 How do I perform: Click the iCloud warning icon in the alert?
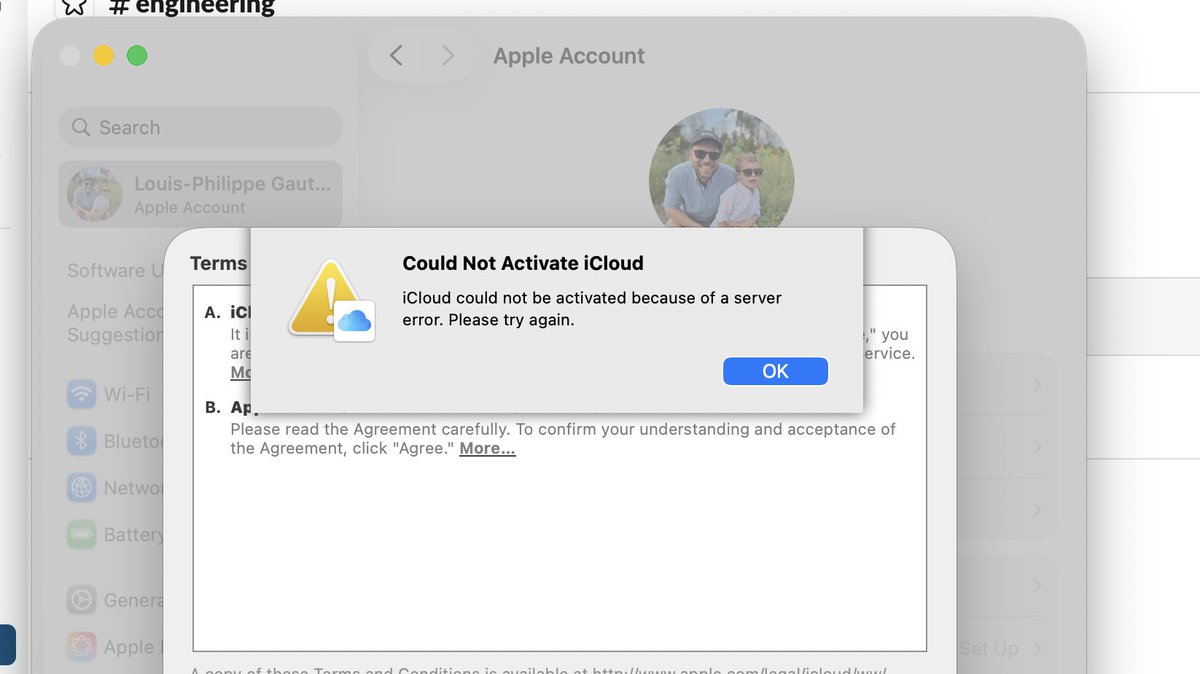click(x=331, y=300)
